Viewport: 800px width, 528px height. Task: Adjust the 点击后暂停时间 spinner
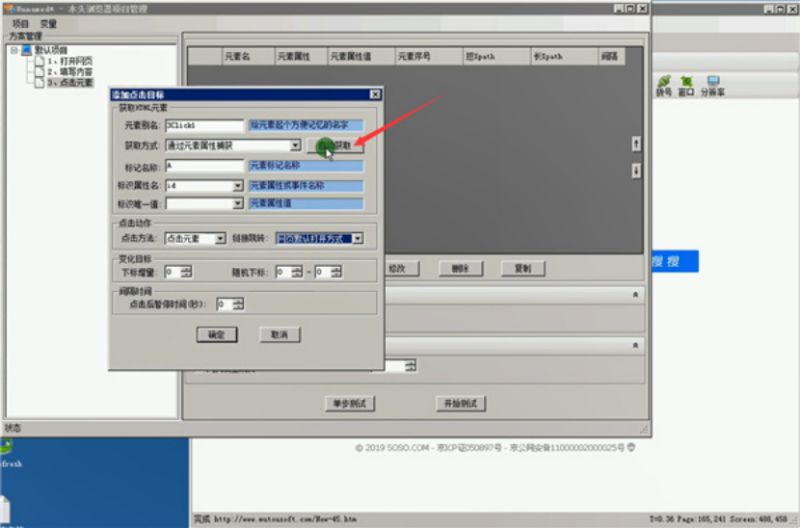pyautogui.click(x=238, y=305)
